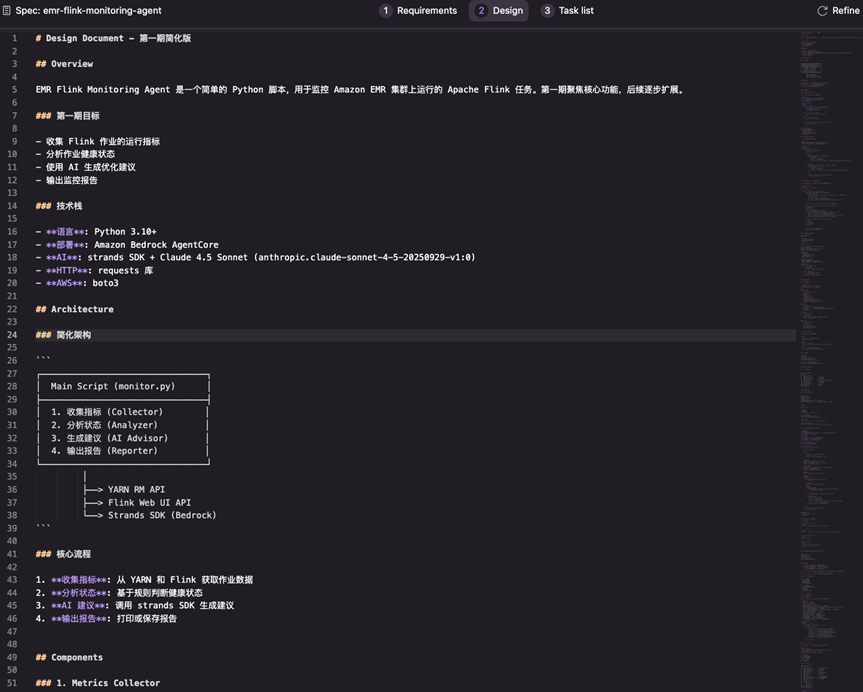
Task: Click the spec document icon beside title
Action: pyautogui.click(x=7, y=10)
